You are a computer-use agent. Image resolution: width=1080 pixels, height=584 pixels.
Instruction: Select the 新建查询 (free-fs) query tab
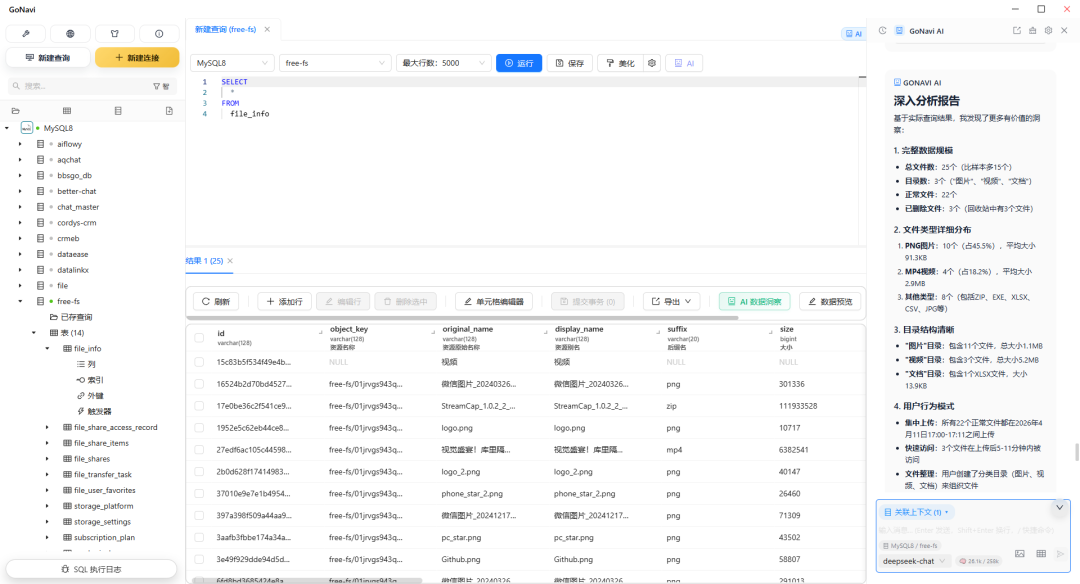pos(226,29)
